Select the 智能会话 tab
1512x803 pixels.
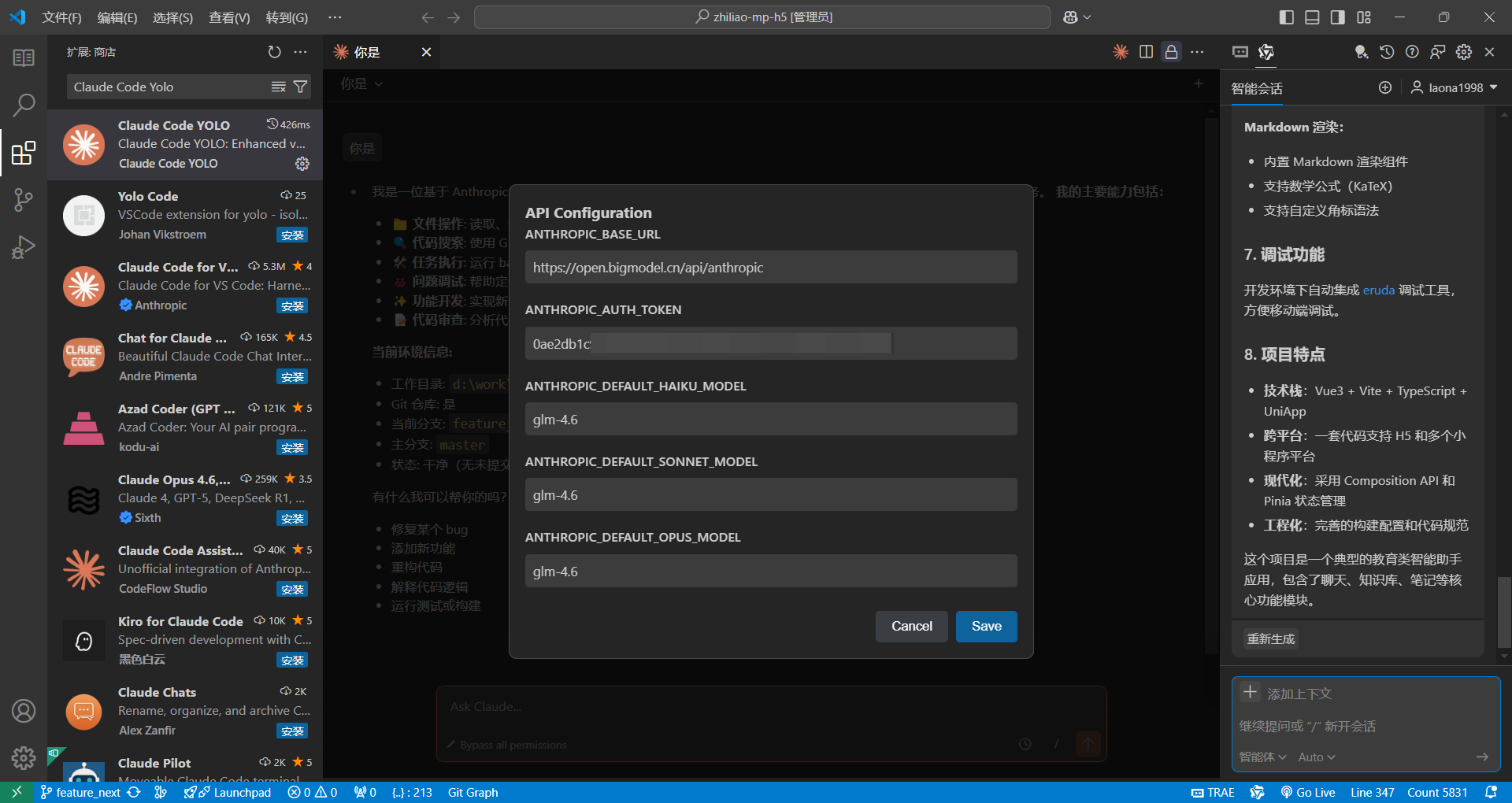pyautogui.click(x=1257, y=88)
